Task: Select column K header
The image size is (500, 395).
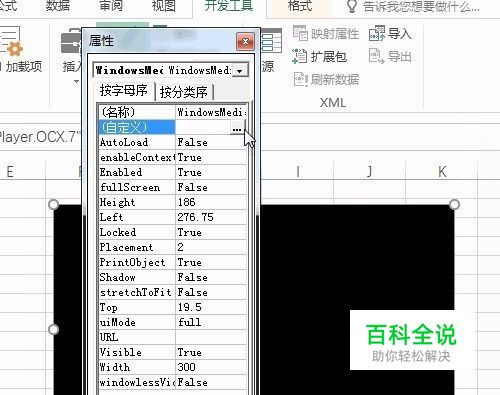Action: (x=442, y=172)
